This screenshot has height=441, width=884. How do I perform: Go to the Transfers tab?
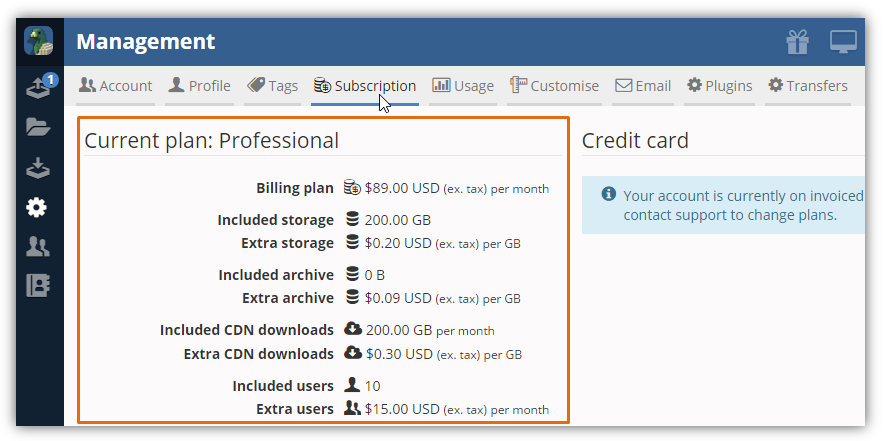[807, 86]
